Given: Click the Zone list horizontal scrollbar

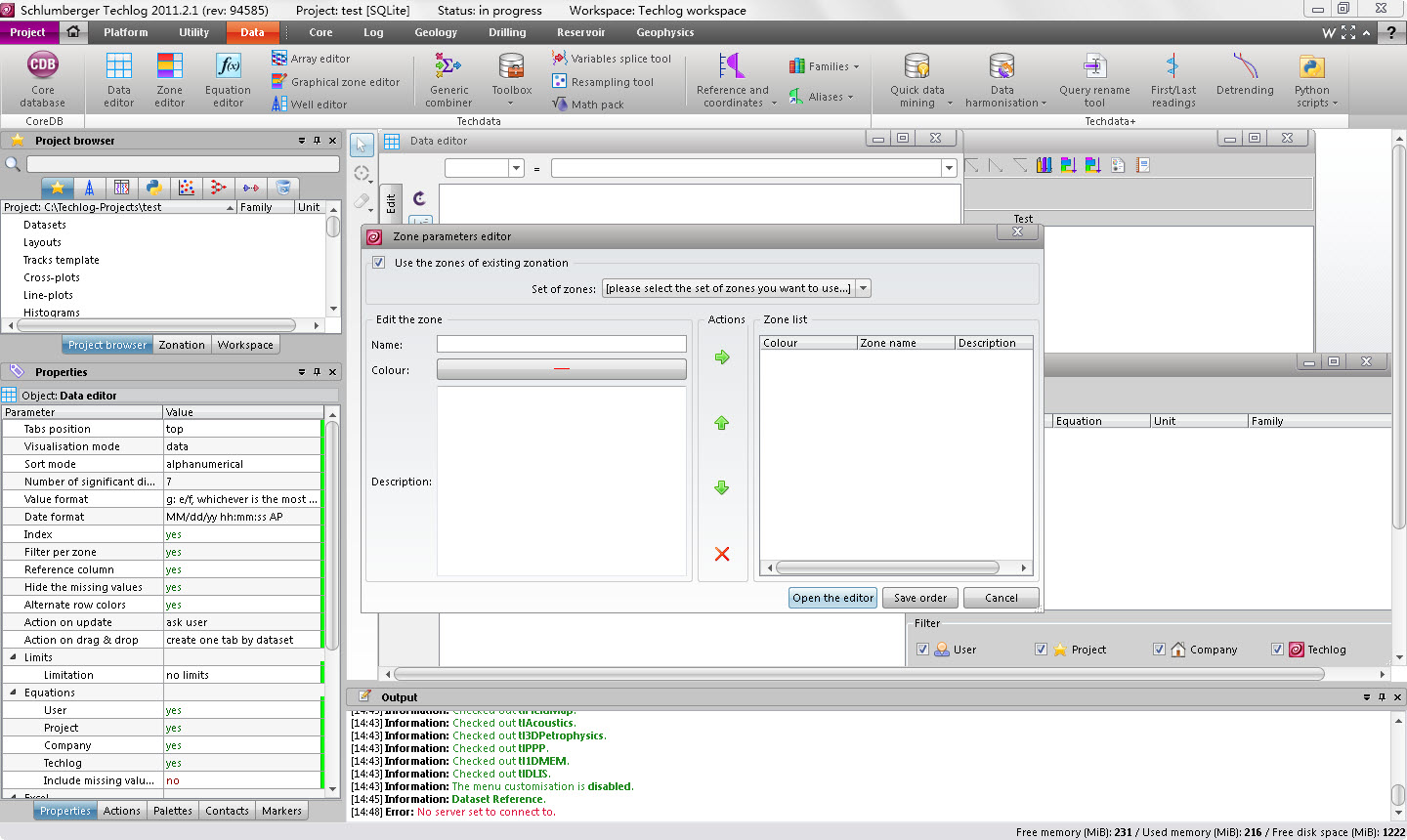Looking at the screenshot, I should click(x=887, y=567).
